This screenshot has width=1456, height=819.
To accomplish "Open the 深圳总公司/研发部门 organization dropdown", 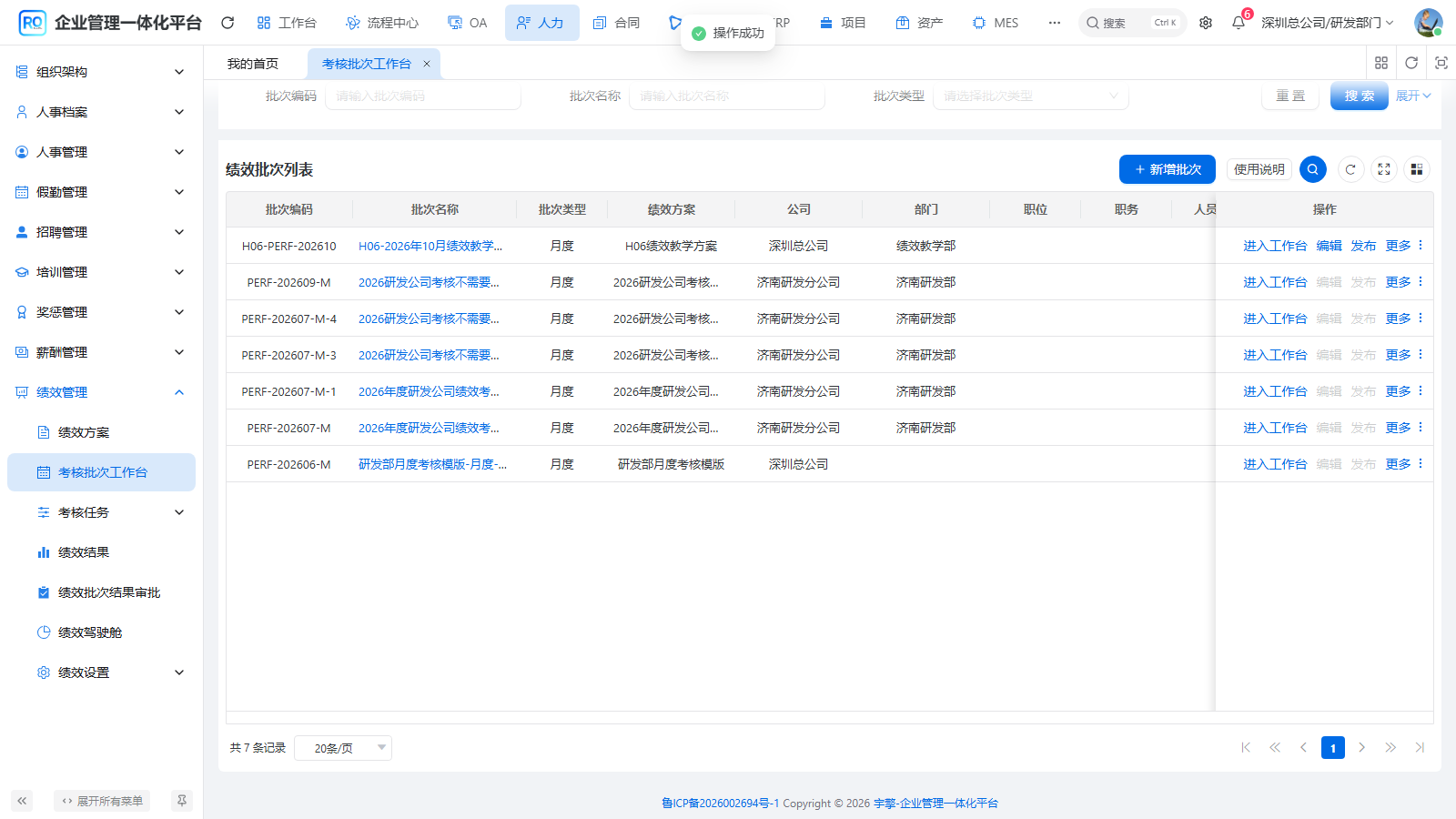I will point(1327,23).
